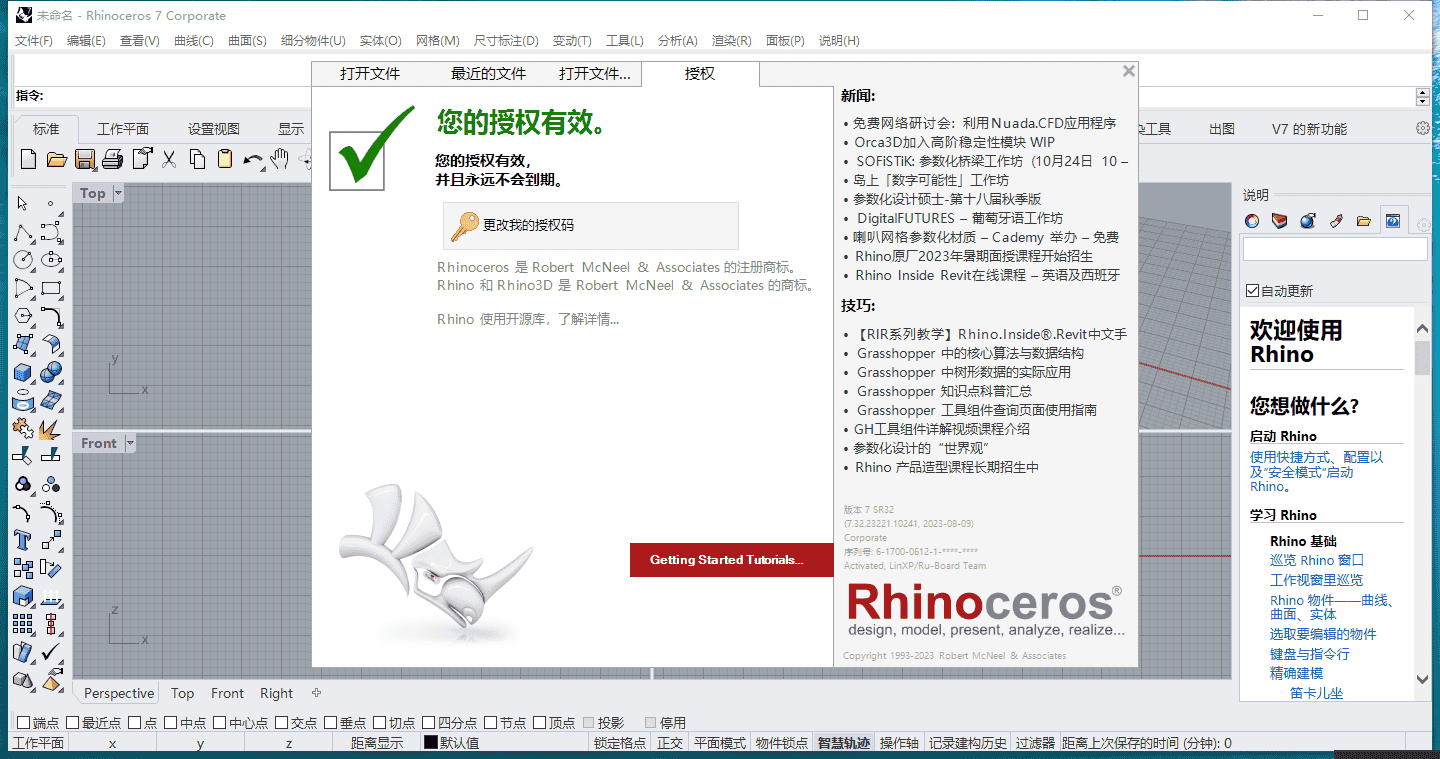Screen dimensions: 1440x759
Task: Click the Copy icon in toolbar
Action: pos(197,158)
